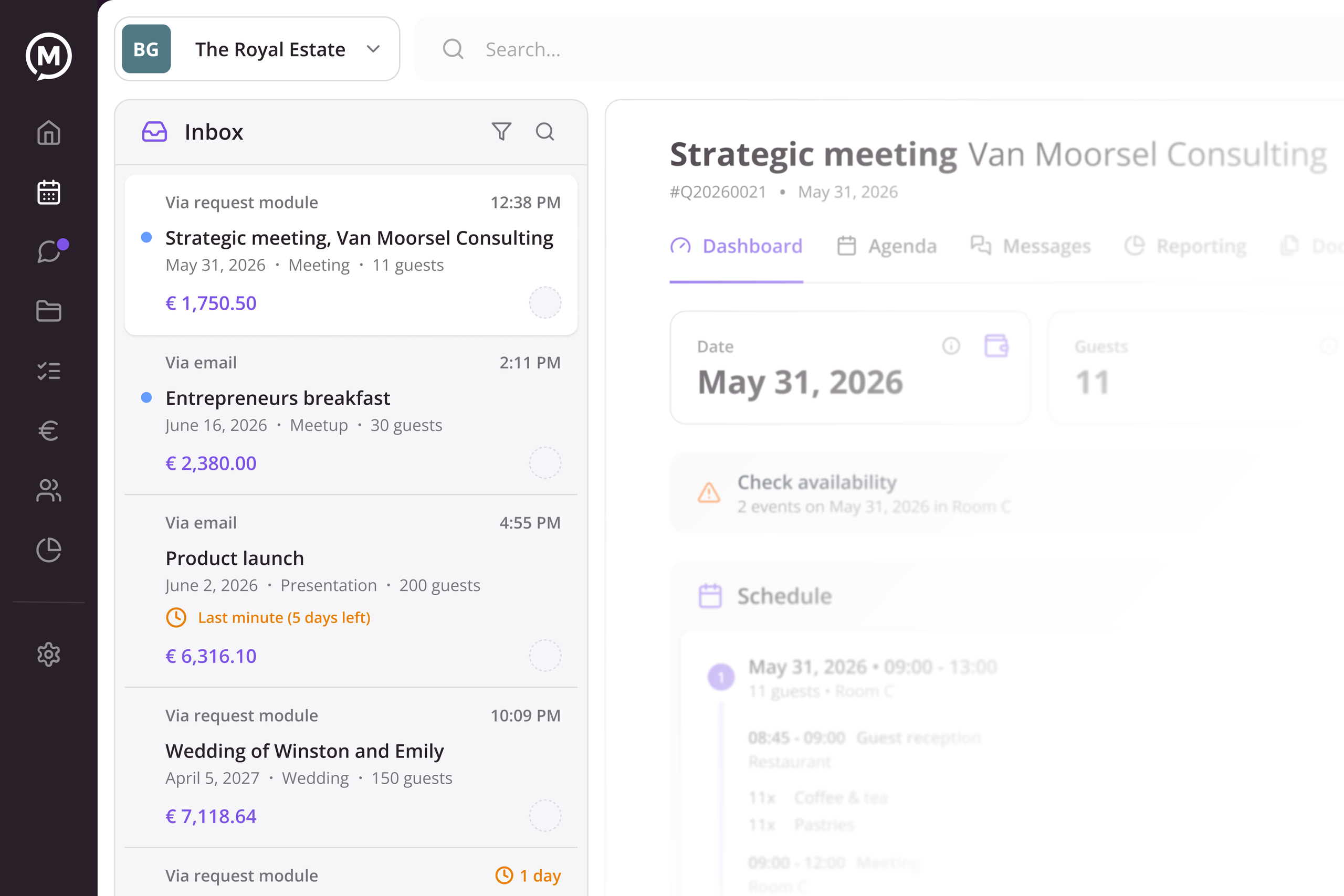Viewport: 1344px width, 896px height.
Task: Toggle selection circle for Entrepreneurs breakfast
Action: [x=544, y=462]
